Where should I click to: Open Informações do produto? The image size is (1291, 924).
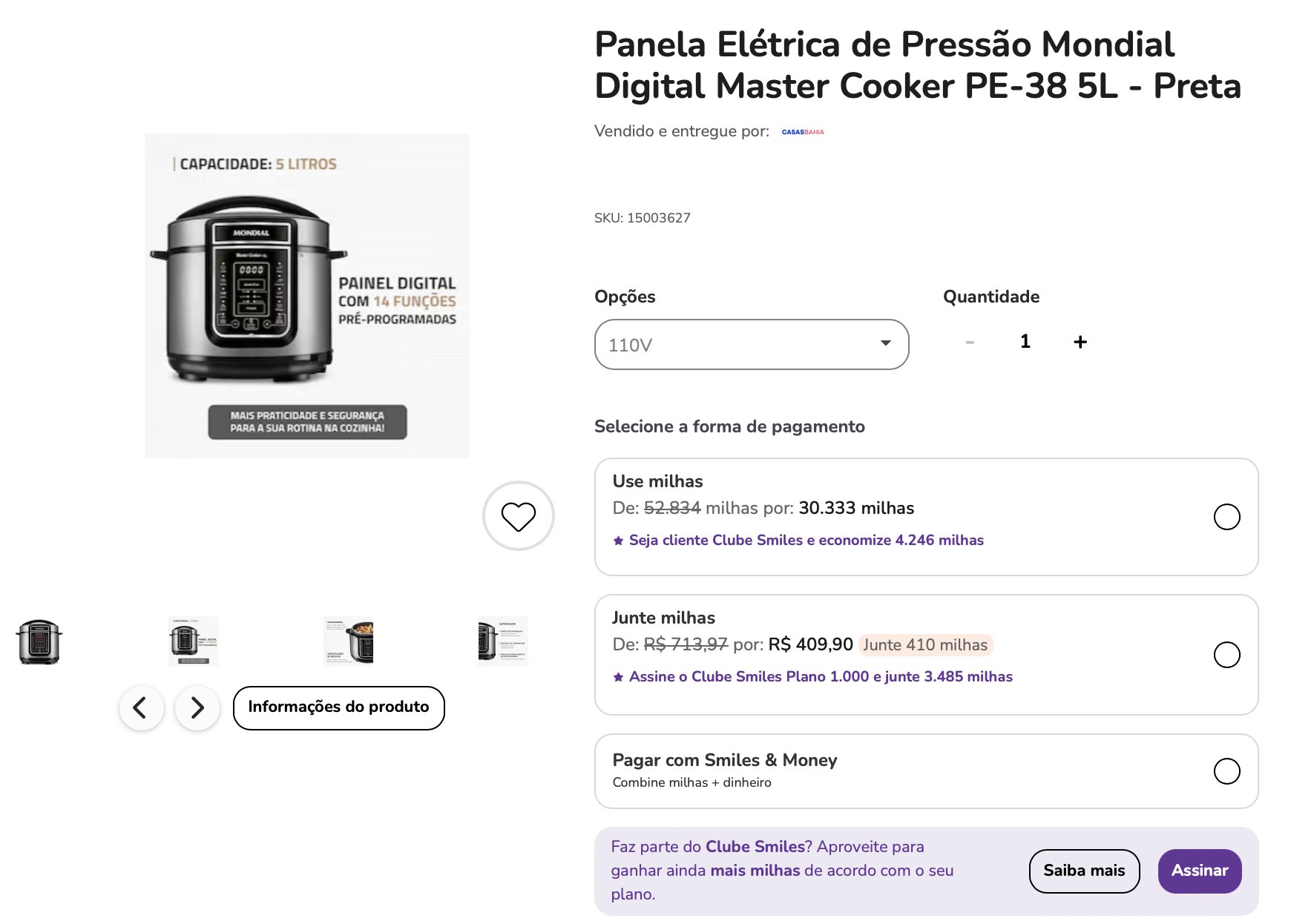coord(339,708)
